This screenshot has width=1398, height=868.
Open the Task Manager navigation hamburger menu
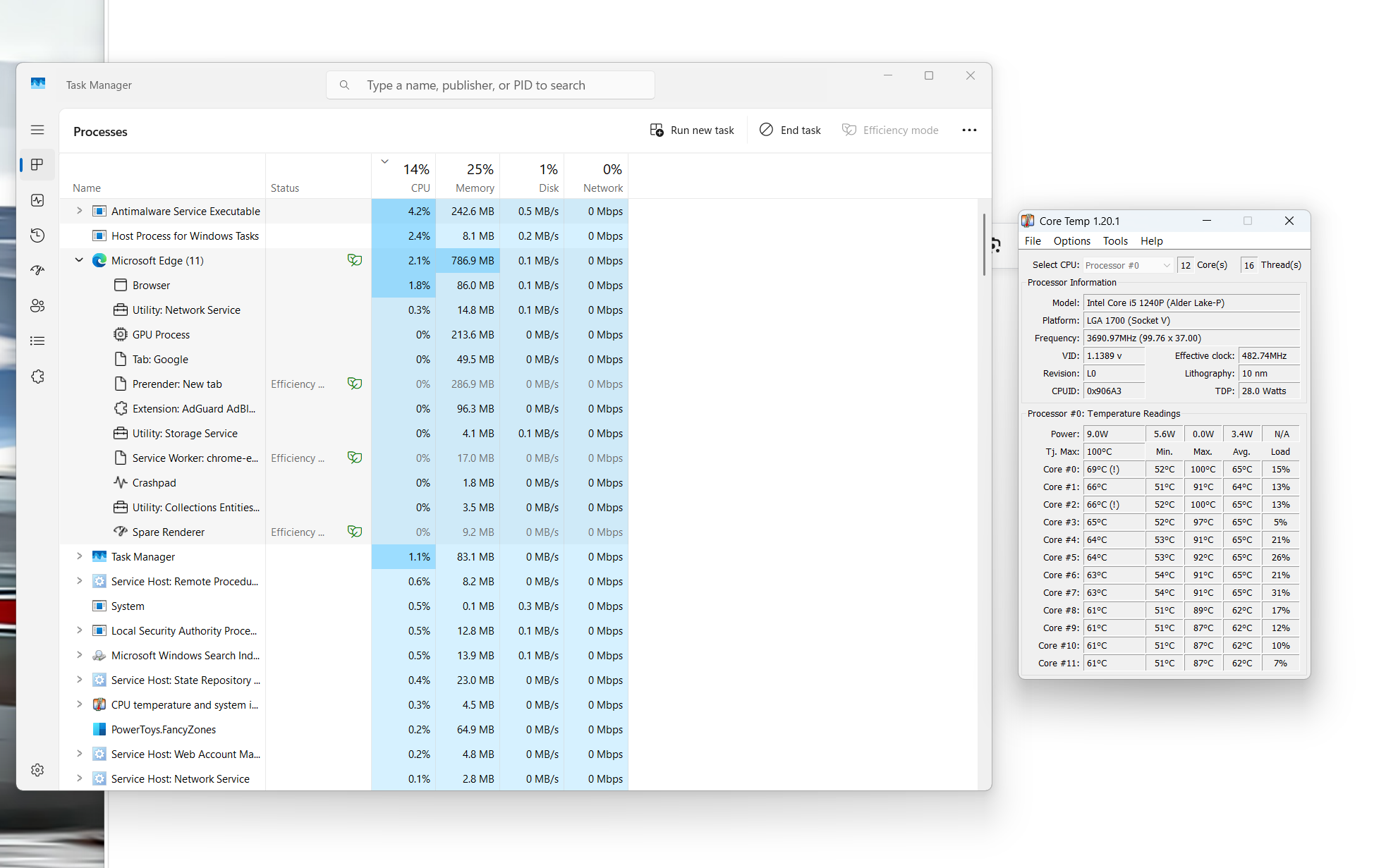click(x=37, y=130)
